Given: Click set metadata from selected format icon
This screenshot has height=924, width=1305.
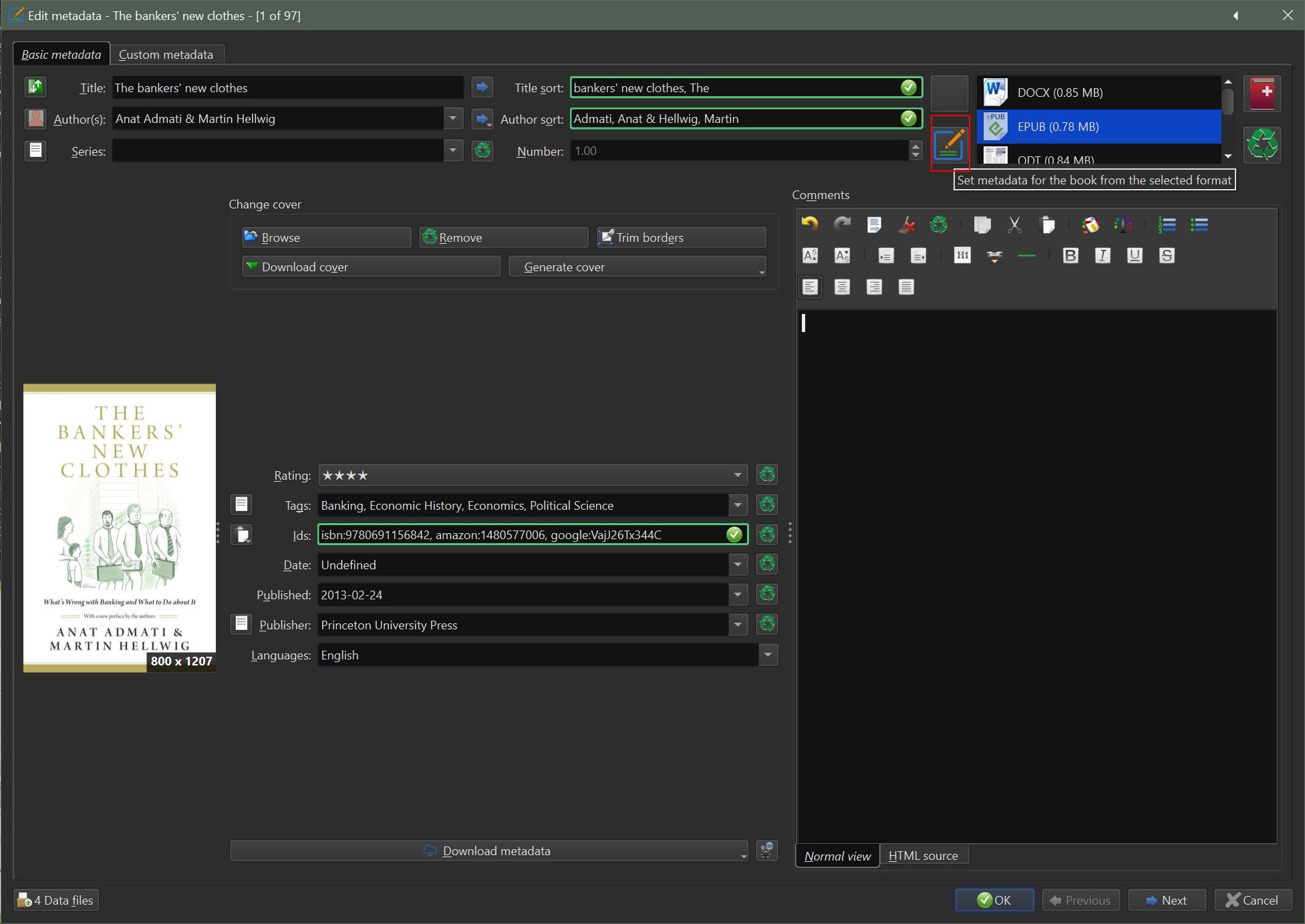Looking at the screenshot, I should 950,144.
